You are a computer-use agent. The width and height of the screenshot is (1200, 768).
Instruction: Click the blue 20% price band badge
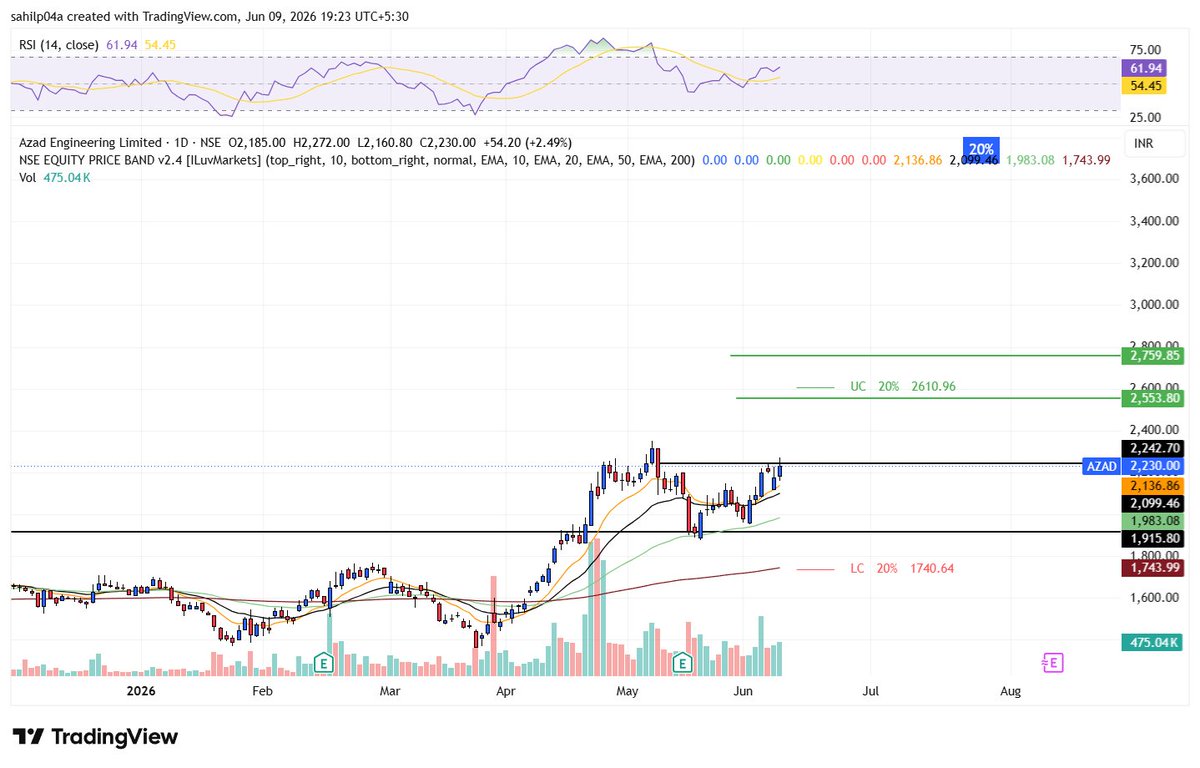pos(981,148)
